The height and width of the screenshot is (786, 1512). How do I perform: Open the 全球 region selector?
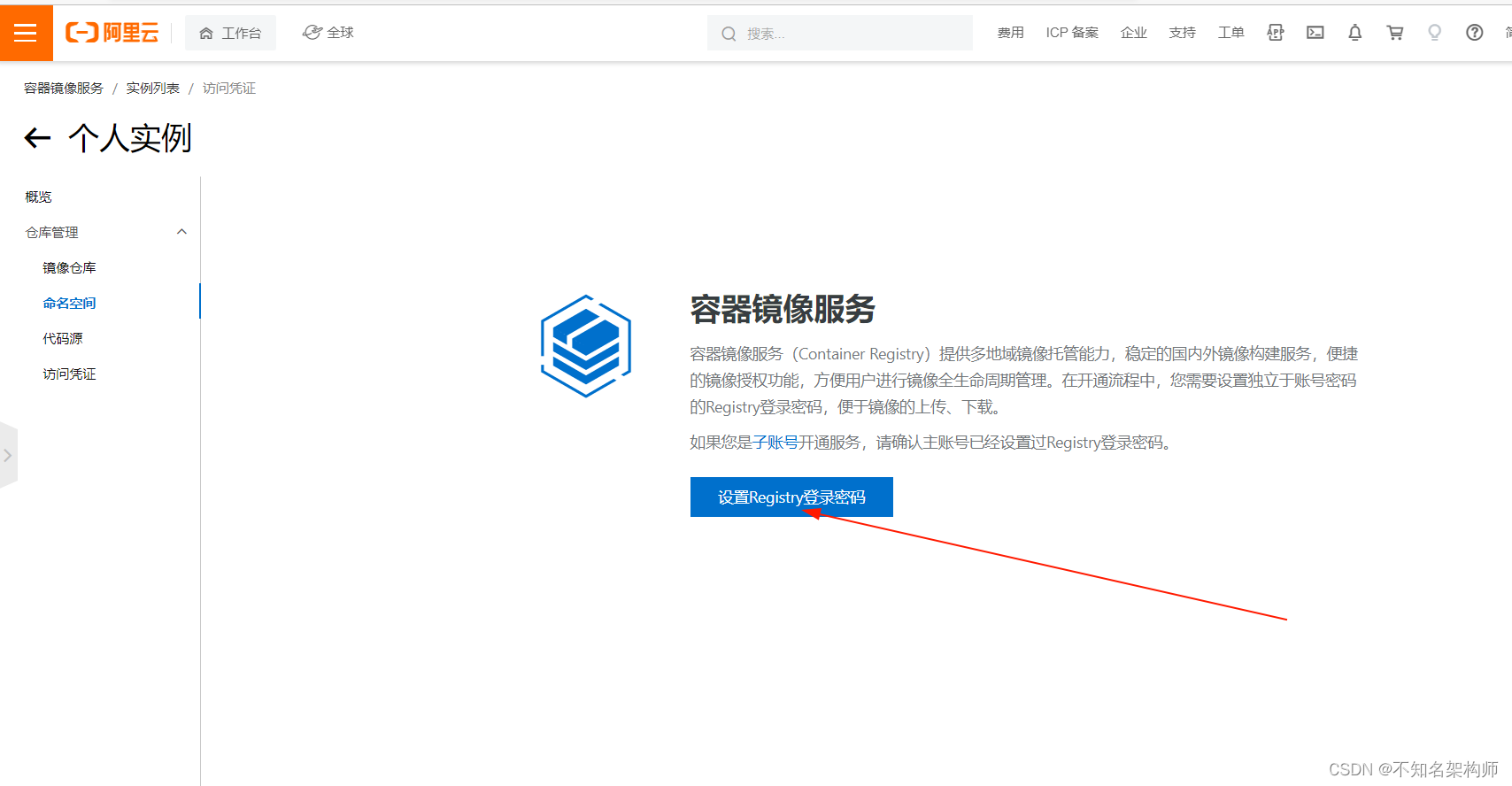328,33
